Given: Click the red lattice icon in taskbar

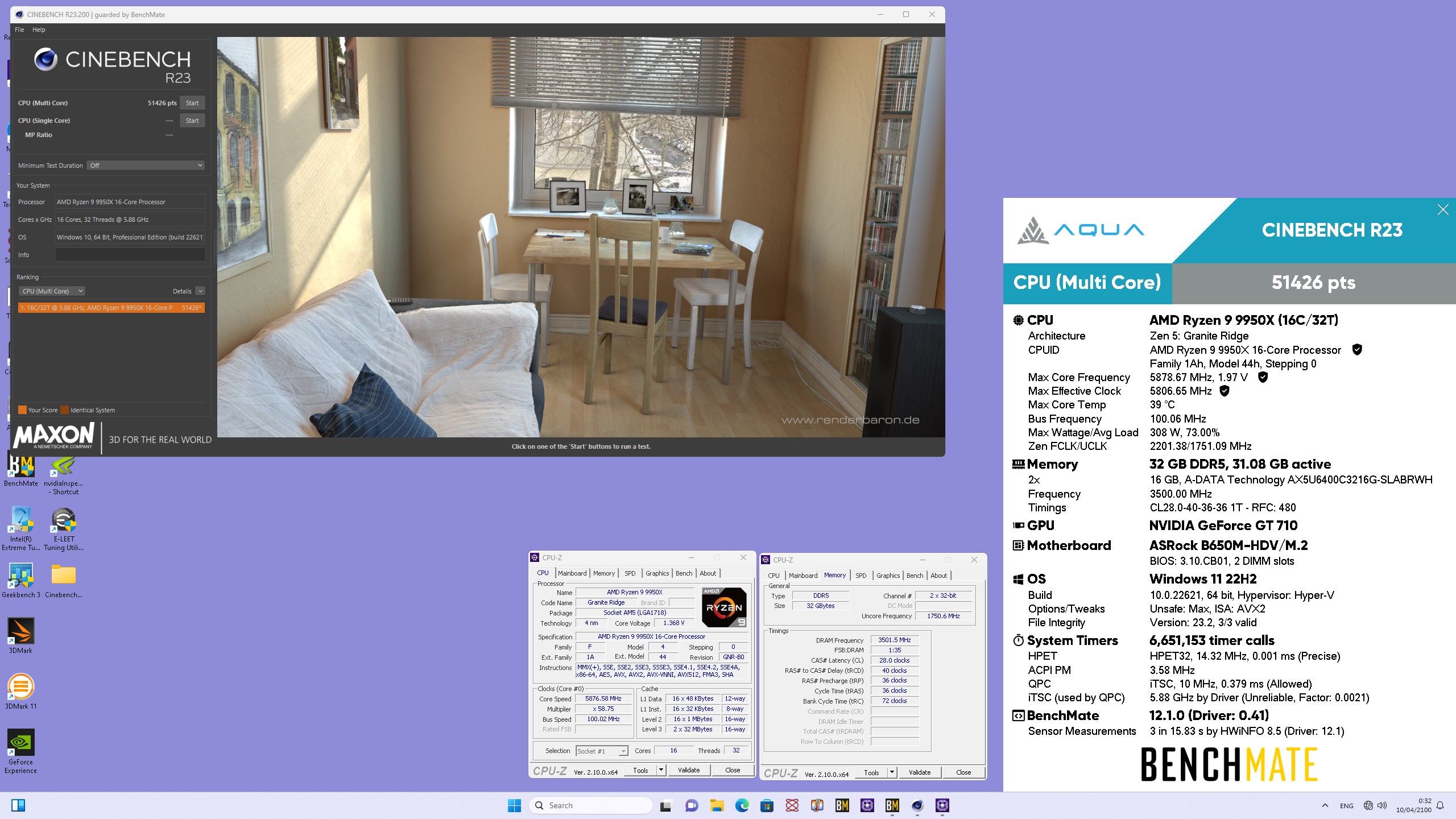Looking at the screenshot, I should tap(792, 805).
